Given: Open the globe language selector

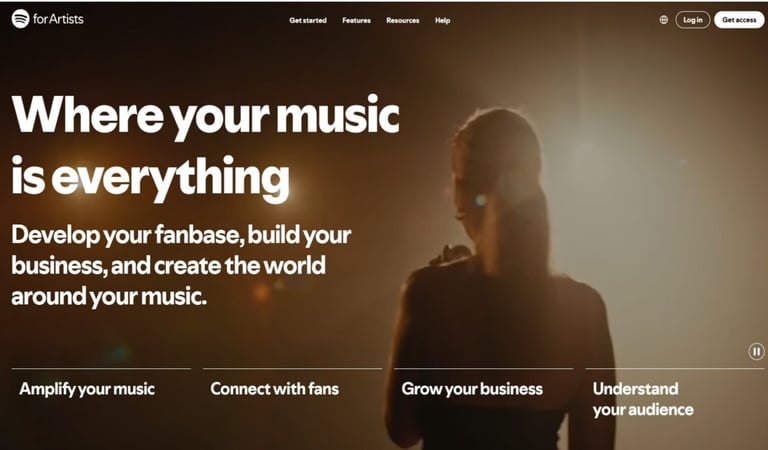Looking at the screenshot, I should pos(664,20).
